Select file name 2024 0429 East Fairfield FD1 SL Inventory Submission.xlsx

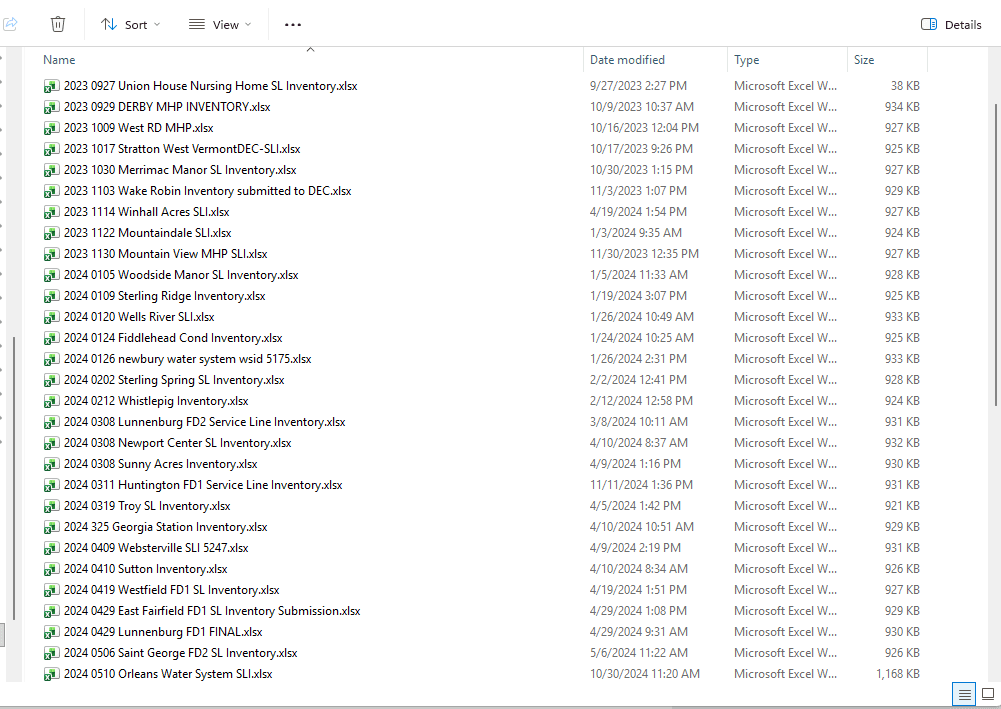tap(212, 611)
